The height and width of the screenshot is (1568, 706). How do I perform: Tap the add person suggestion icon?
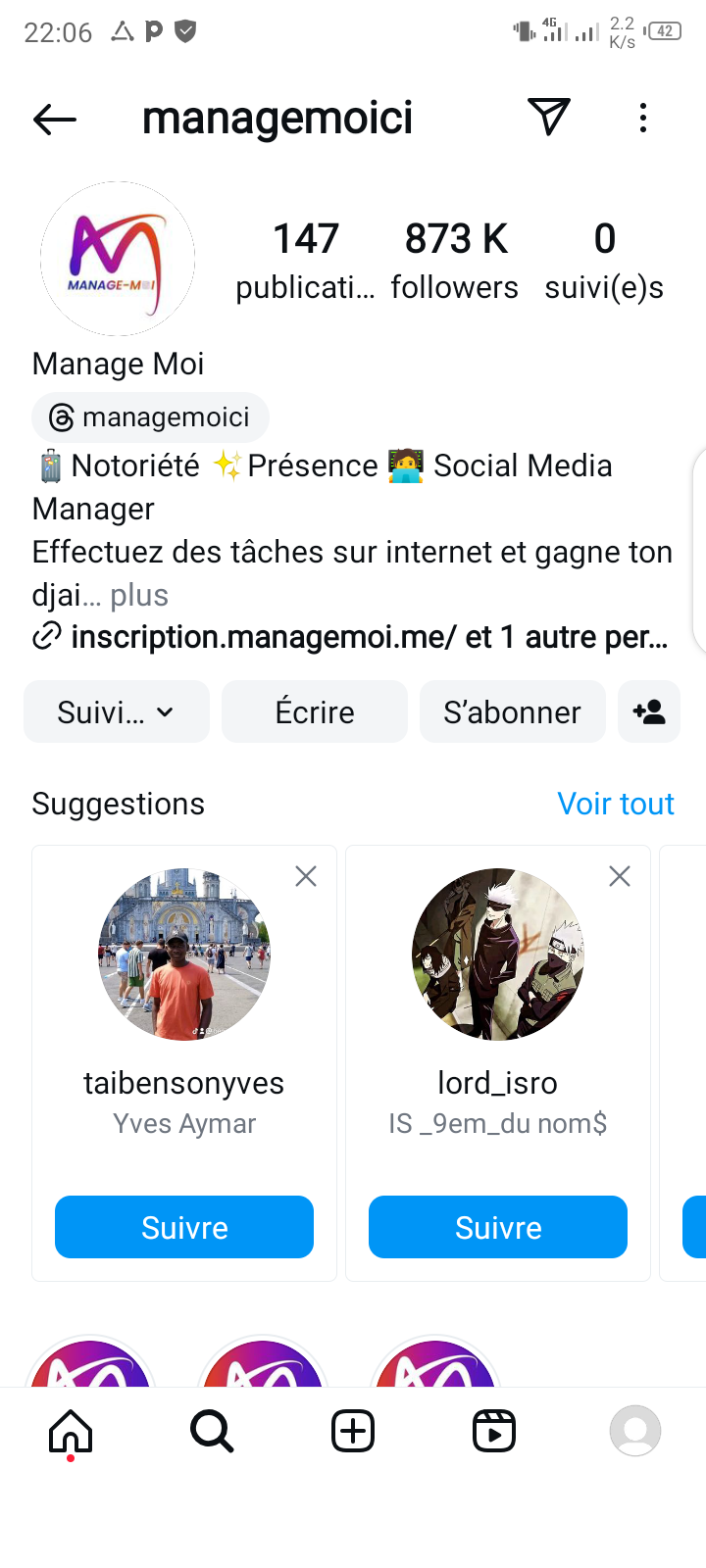649,712
